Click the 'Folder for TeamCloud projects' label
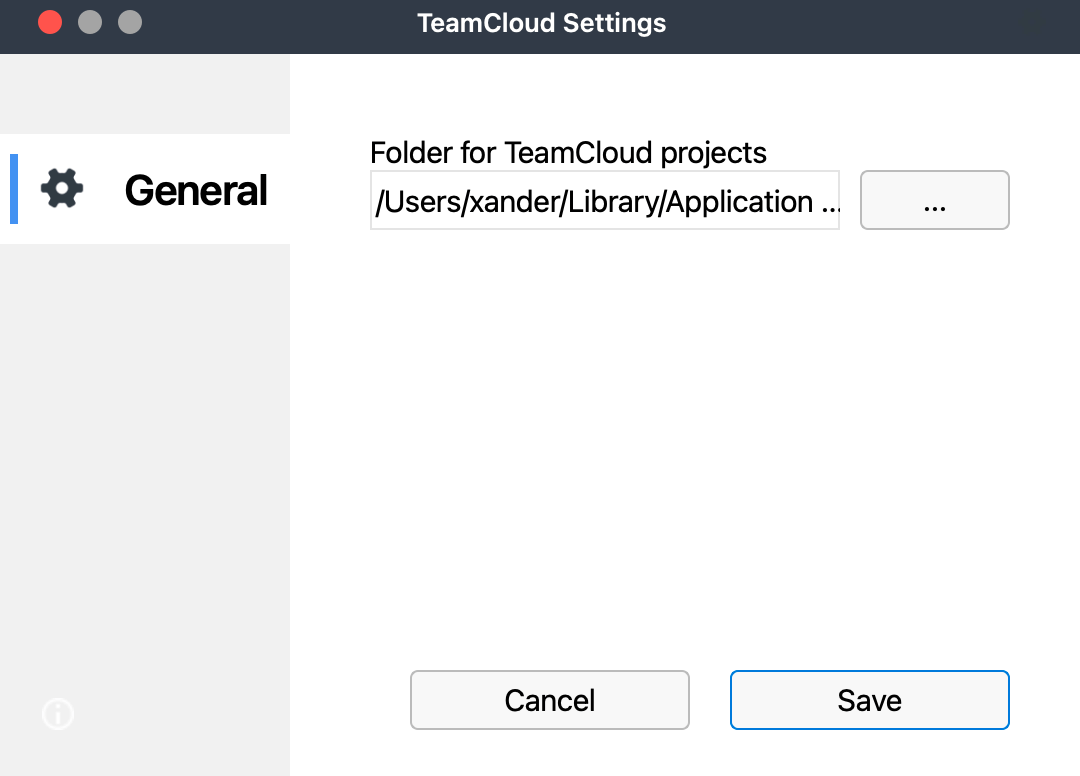Viewport: 1080px width, 776px height. click(x=568, y=153)
